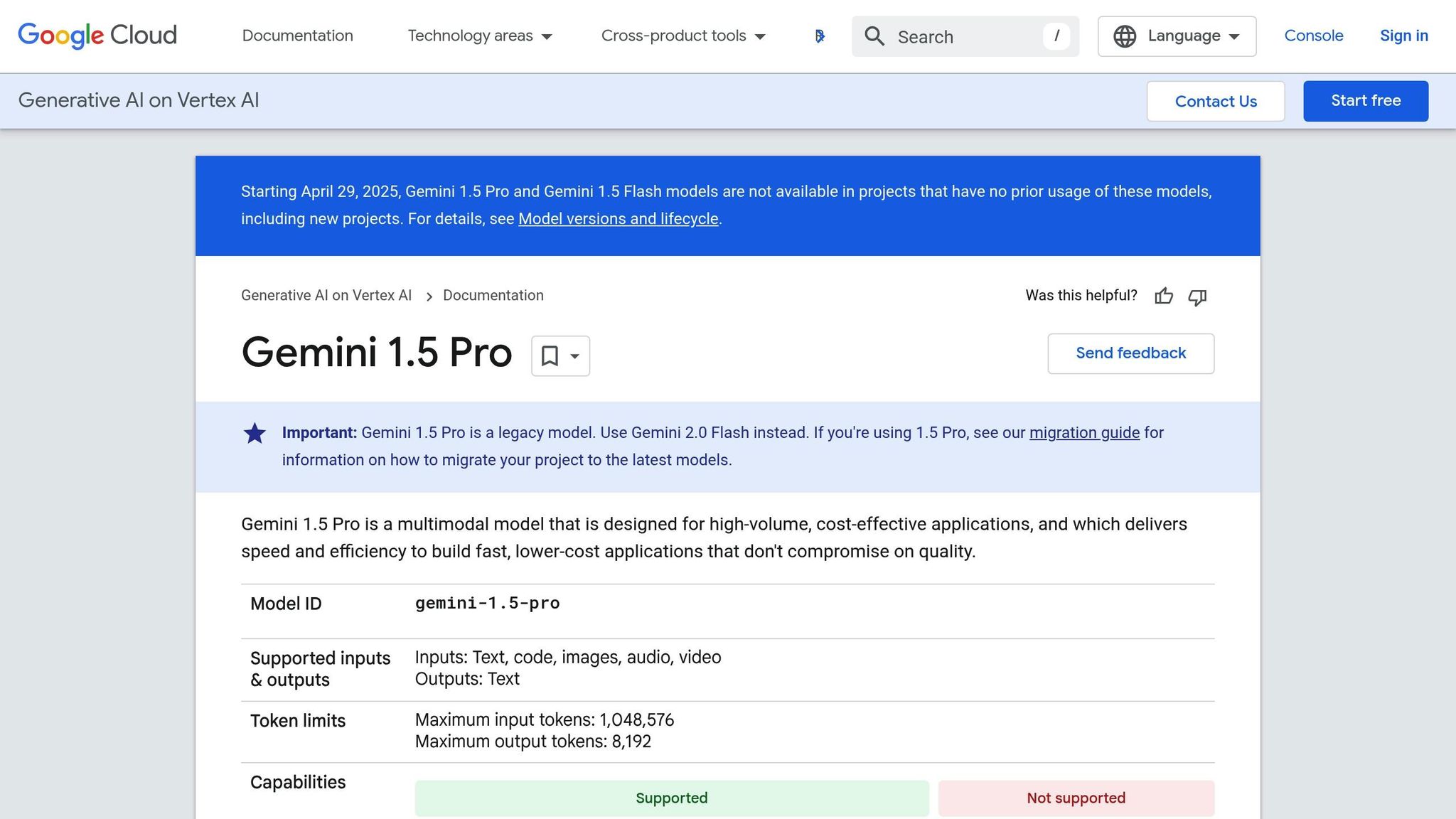Open the Documentation nav item
This screenshot has height=819, width=1456.
297,36
